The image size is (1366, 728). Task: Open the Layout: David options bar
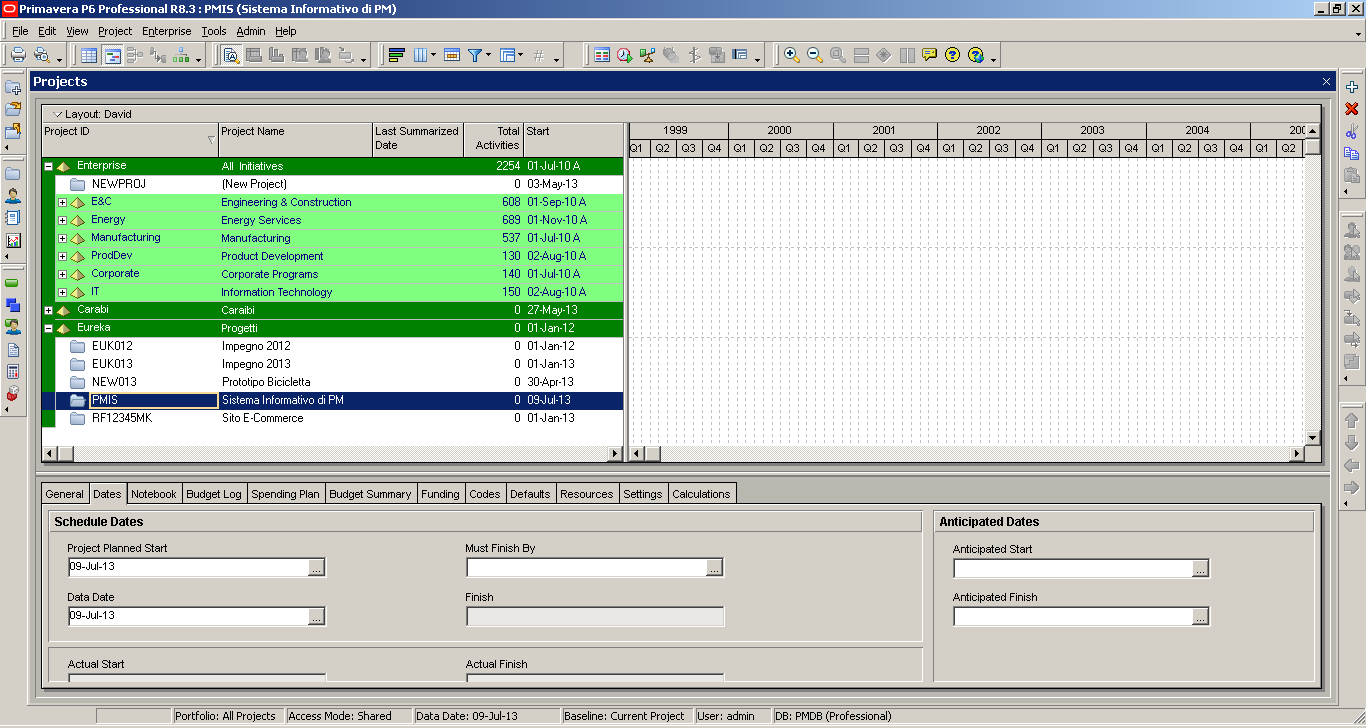91,114
